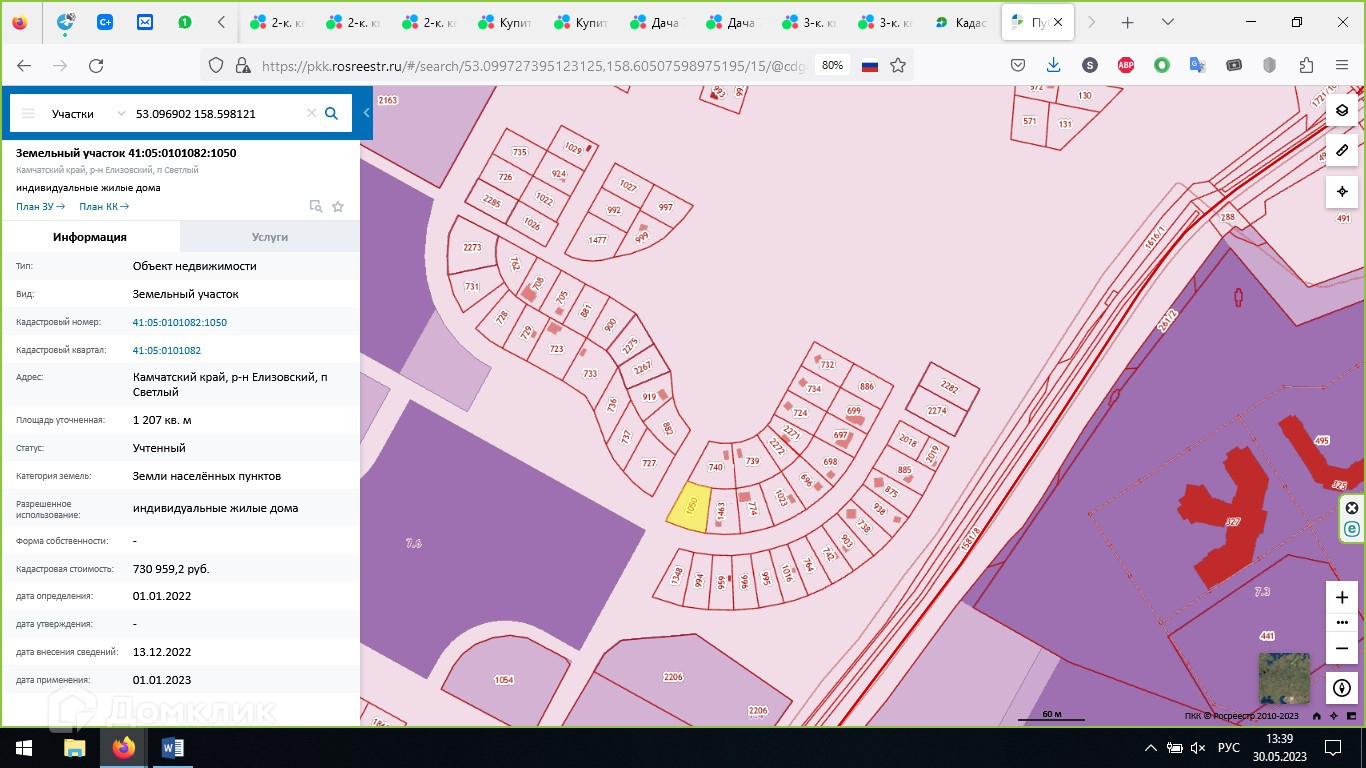Run search with the magnifier icon
Image resolution: width=1366 pixels, height=768 pixels.
332,114
